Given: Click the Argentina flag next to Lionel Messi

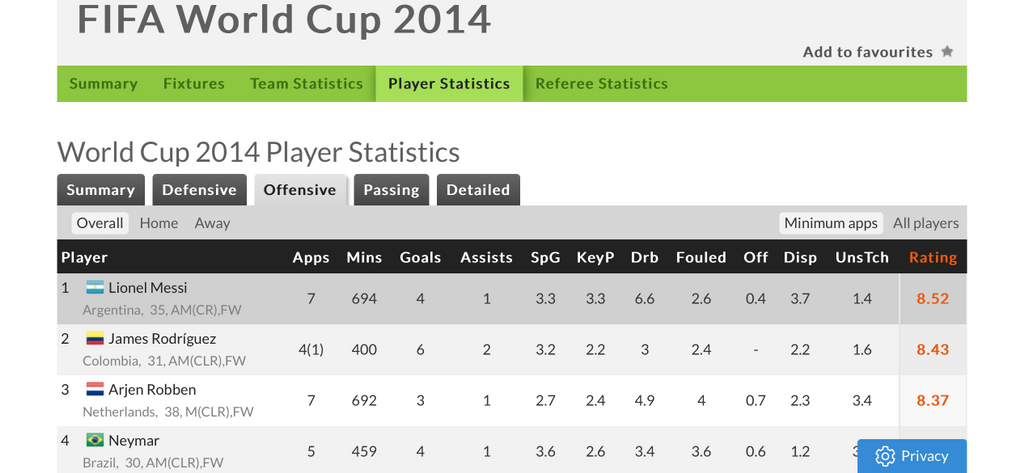Looking at the screenshot, I should click(95, 287).
